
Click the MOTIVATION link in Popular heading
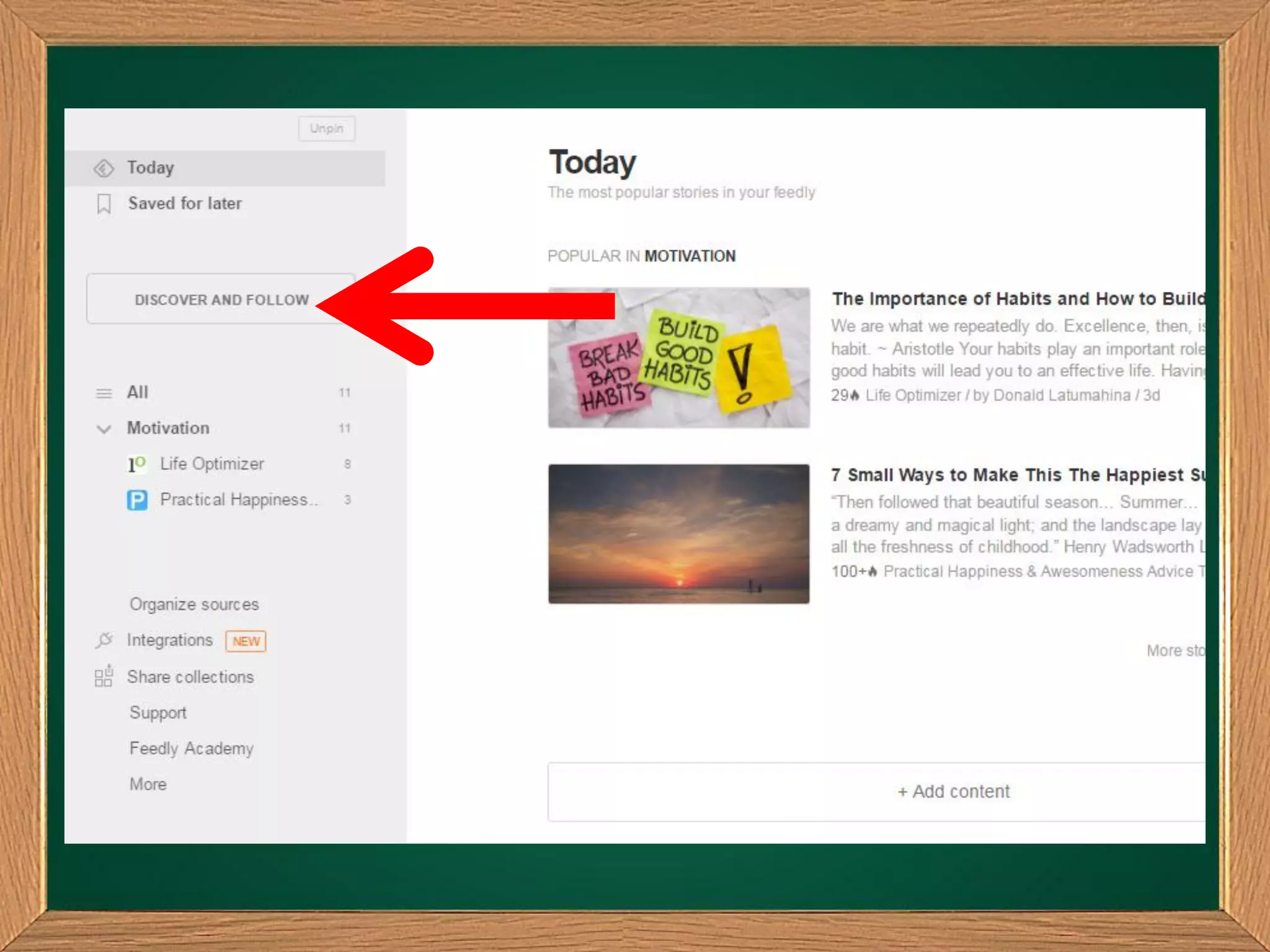point(690,256)
